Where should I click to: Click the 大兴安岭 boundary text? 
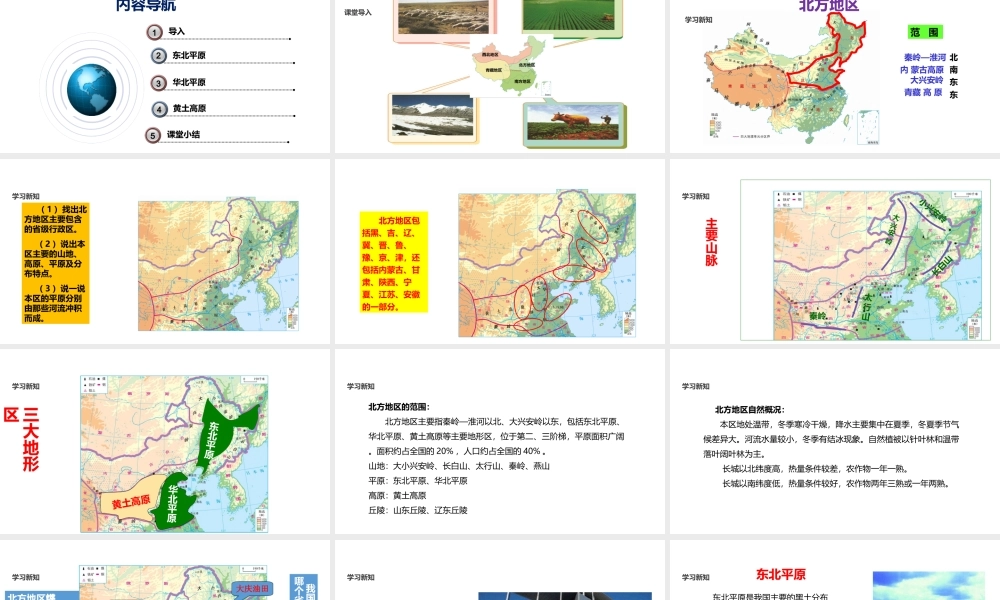click(927, 80)
